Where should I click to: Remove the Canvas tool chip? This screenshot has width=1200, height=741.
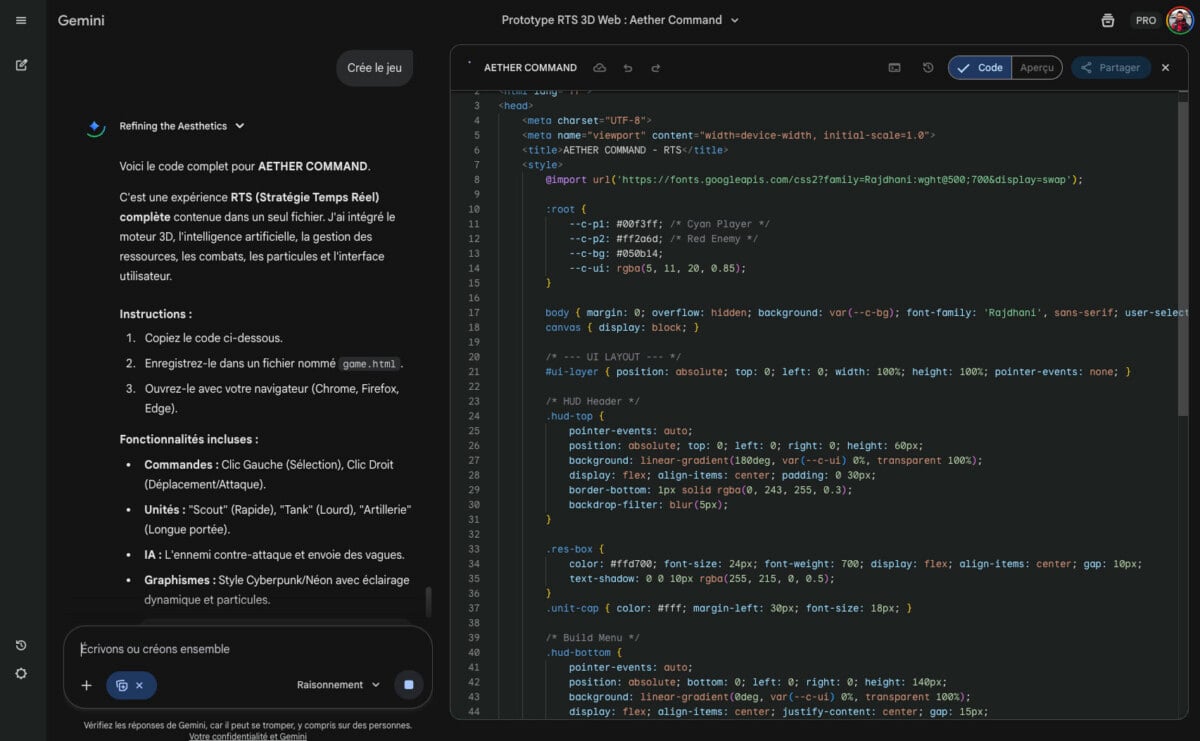pyautogui.click(x=140, y=685)
